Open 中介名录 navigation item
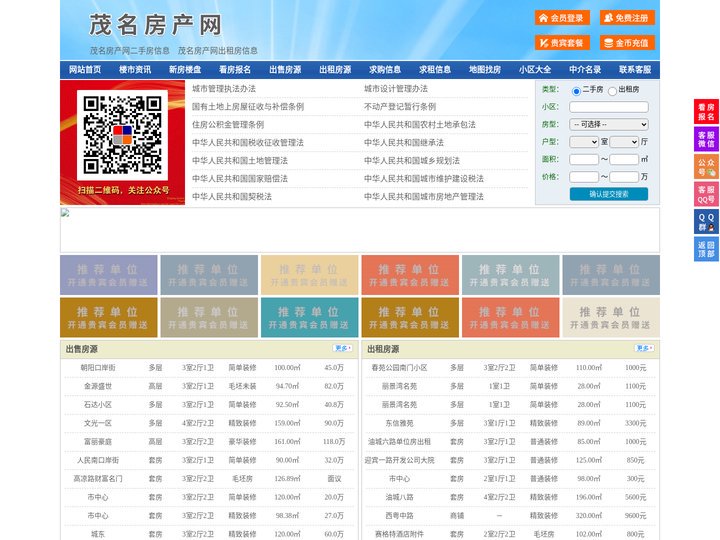 585,70
